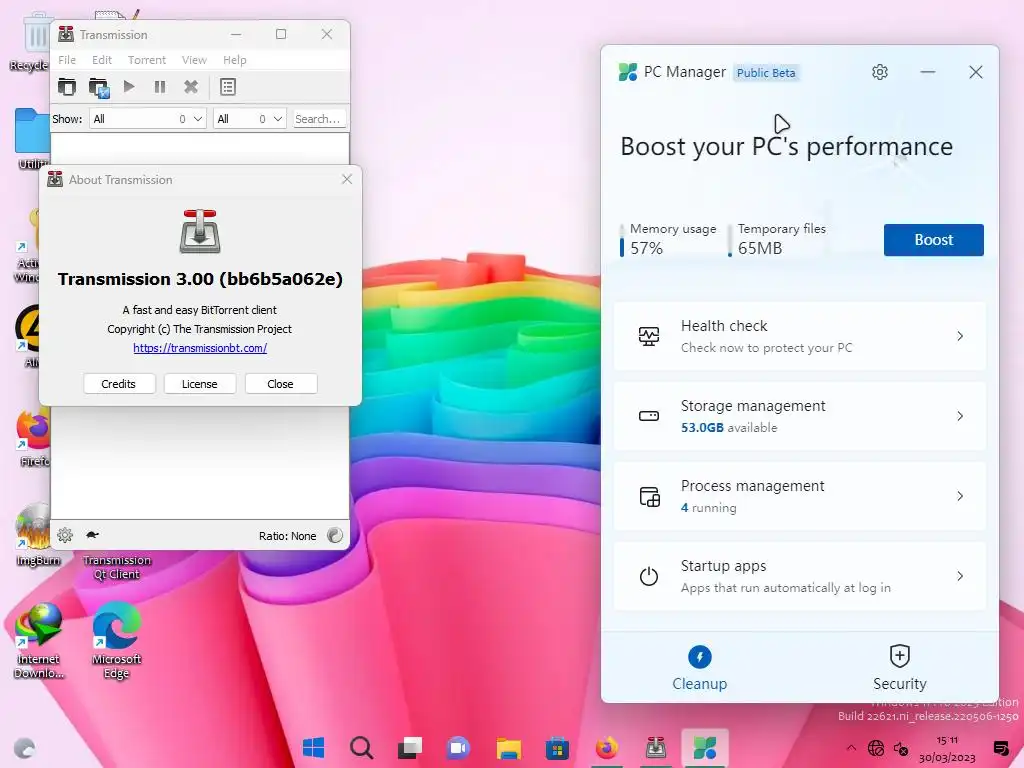Image resolution: width=1024 pixels, height=768 pixels.
Task: Click the Transmission logo in About dialog
Action: [x=200, y=231]
